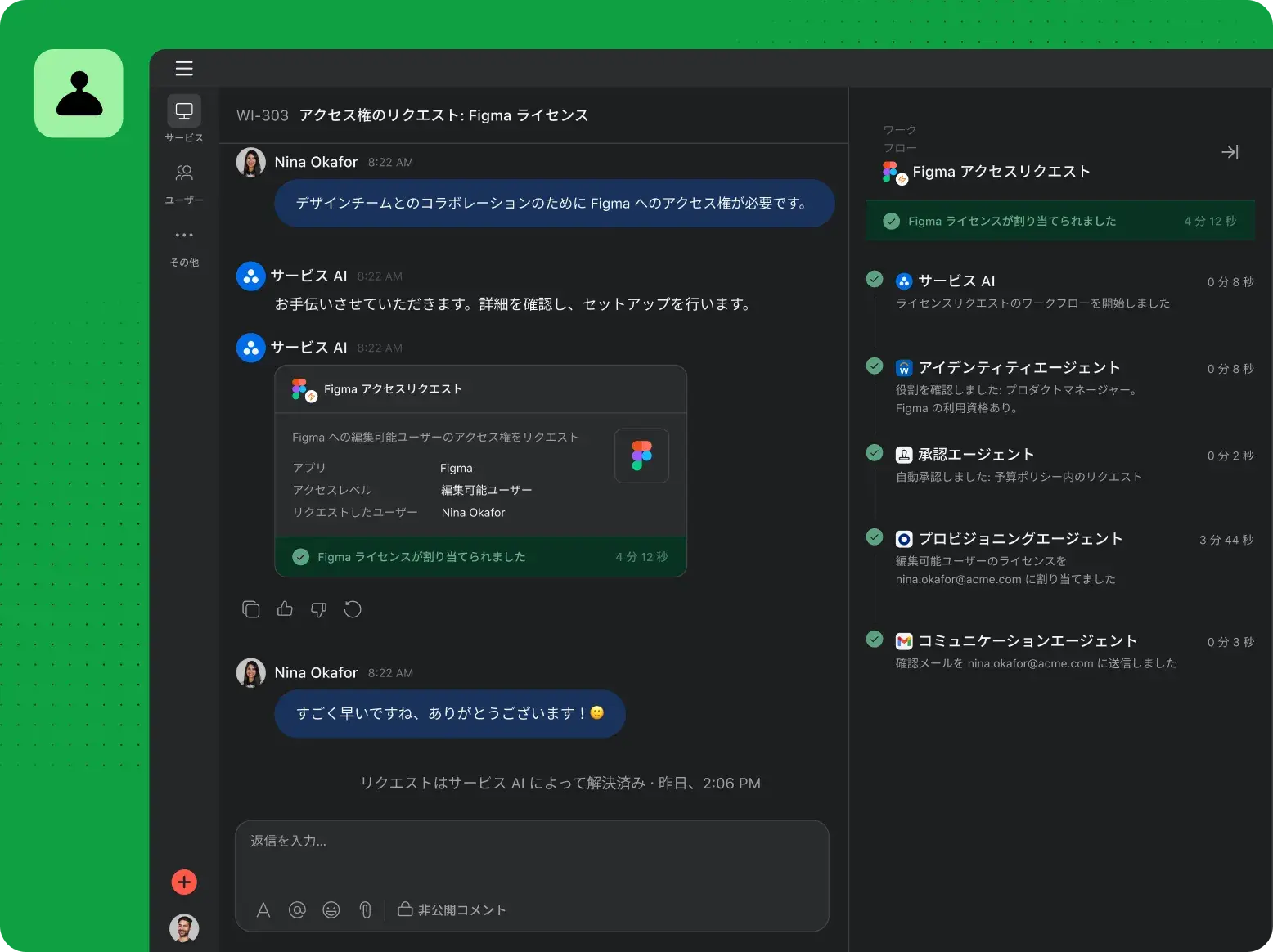Open text formatting in reply box
Viewport: 1273px width, 952px height.
(263, 909)
